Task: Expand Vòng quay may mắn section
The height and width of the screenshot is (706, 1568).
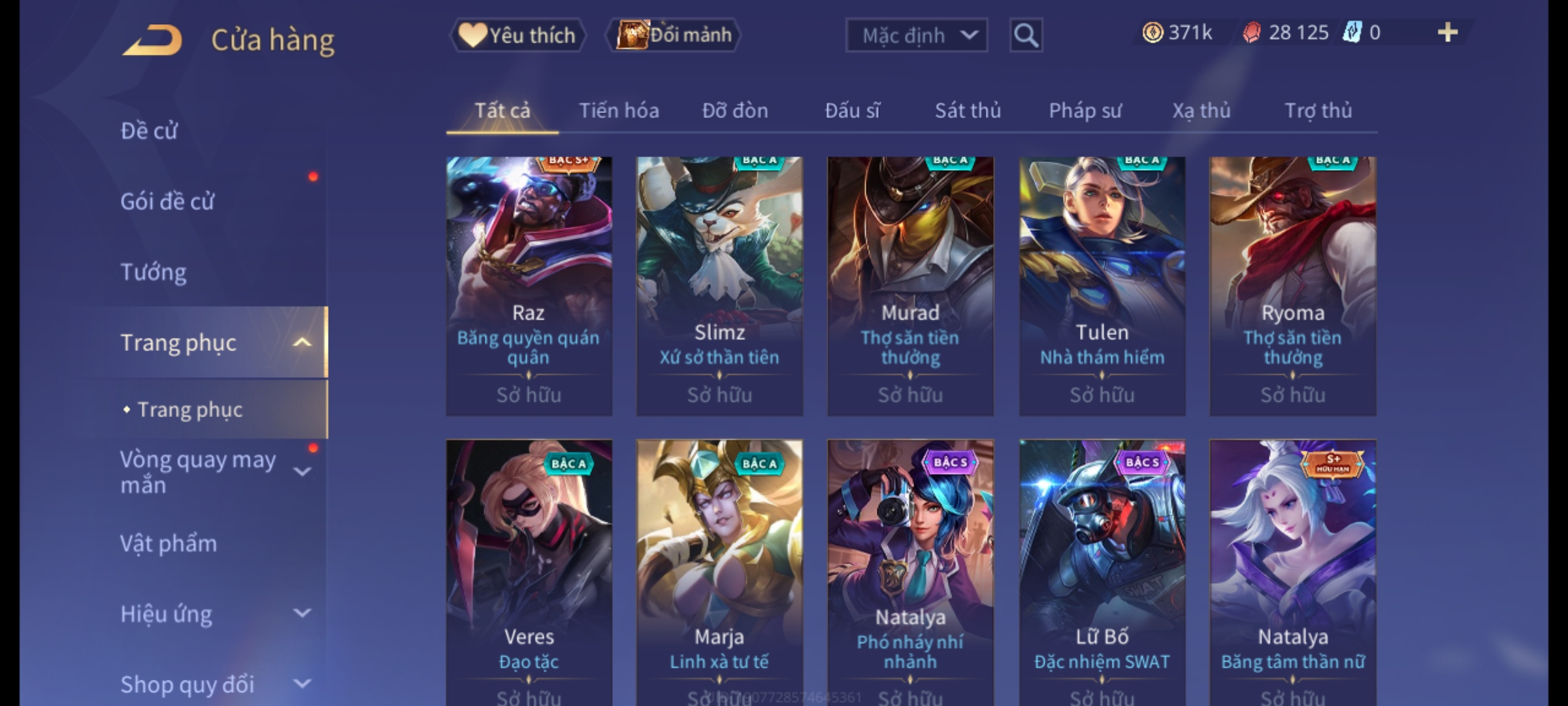Action: (x=302, y=471)
